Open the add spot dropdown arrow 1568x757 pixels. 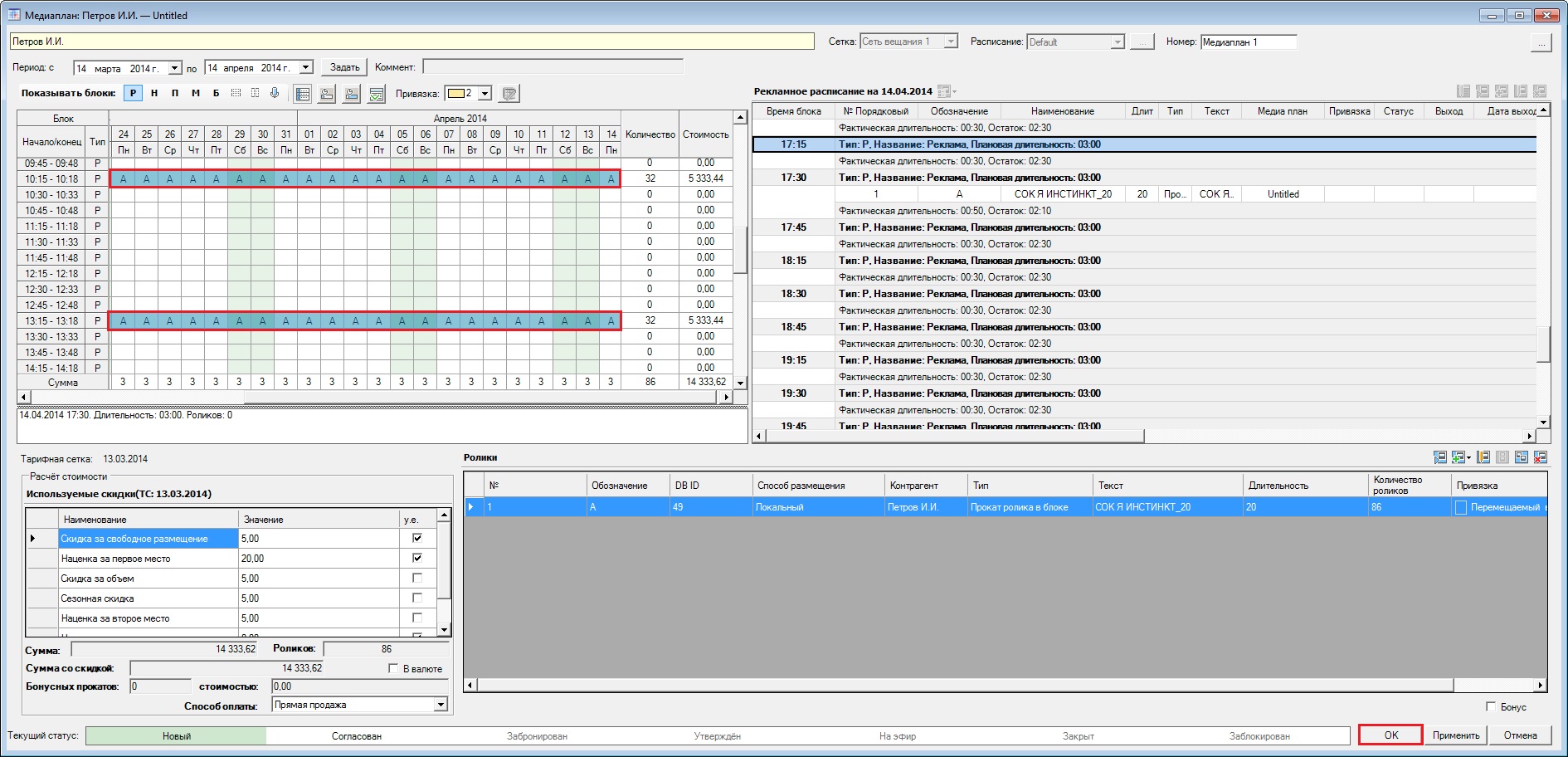click(1469, 457)
